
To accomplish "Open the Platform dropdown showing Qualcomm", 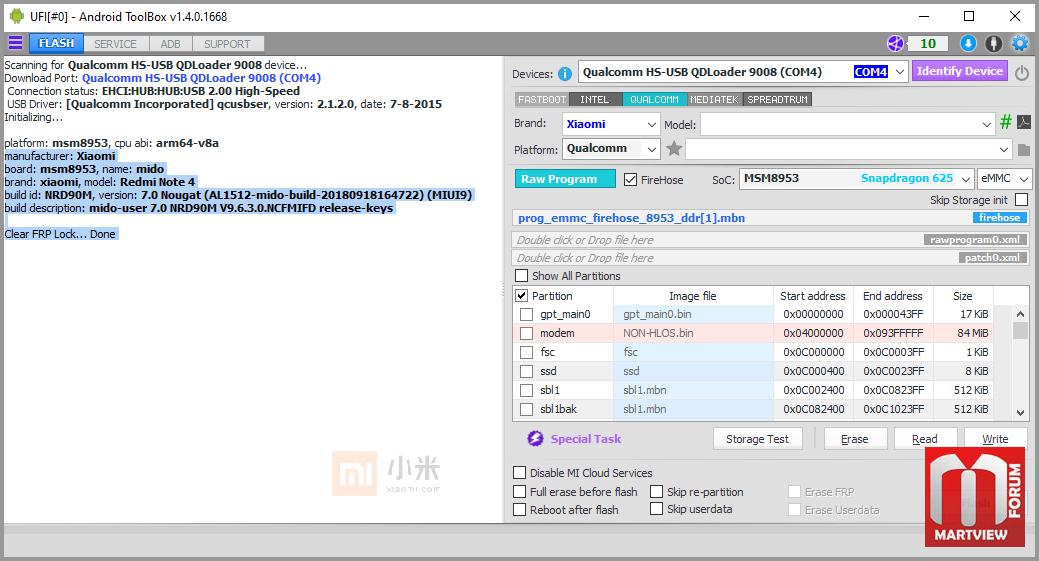I will [651, 149].
